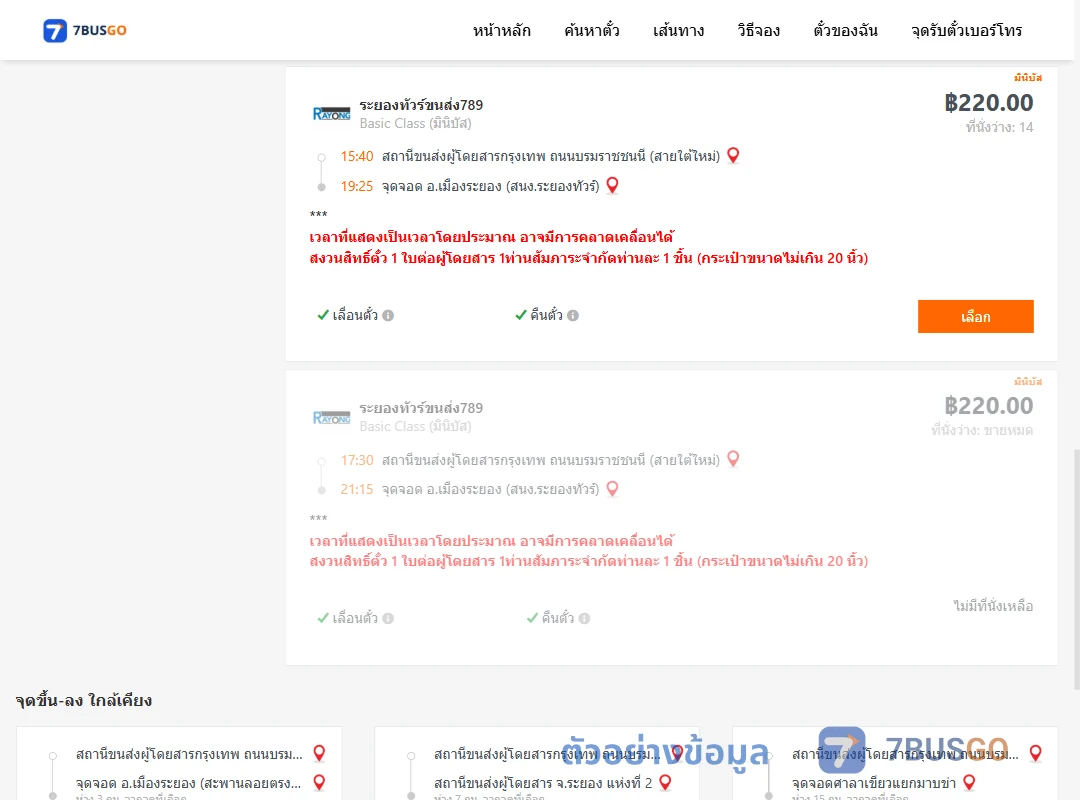The image size is (1080, 800).
Task: Open the จุดรับตั๋วเบอร์โทร menu item
Action: 966,30
